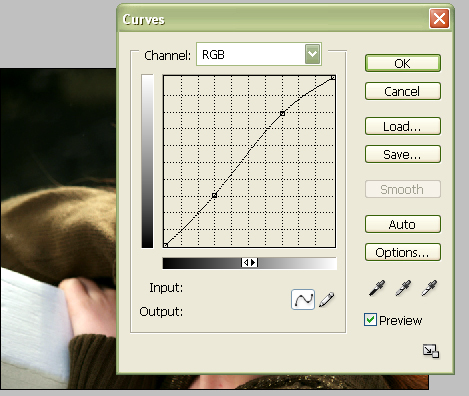Flip the gradient bar direction arrows

249,263
